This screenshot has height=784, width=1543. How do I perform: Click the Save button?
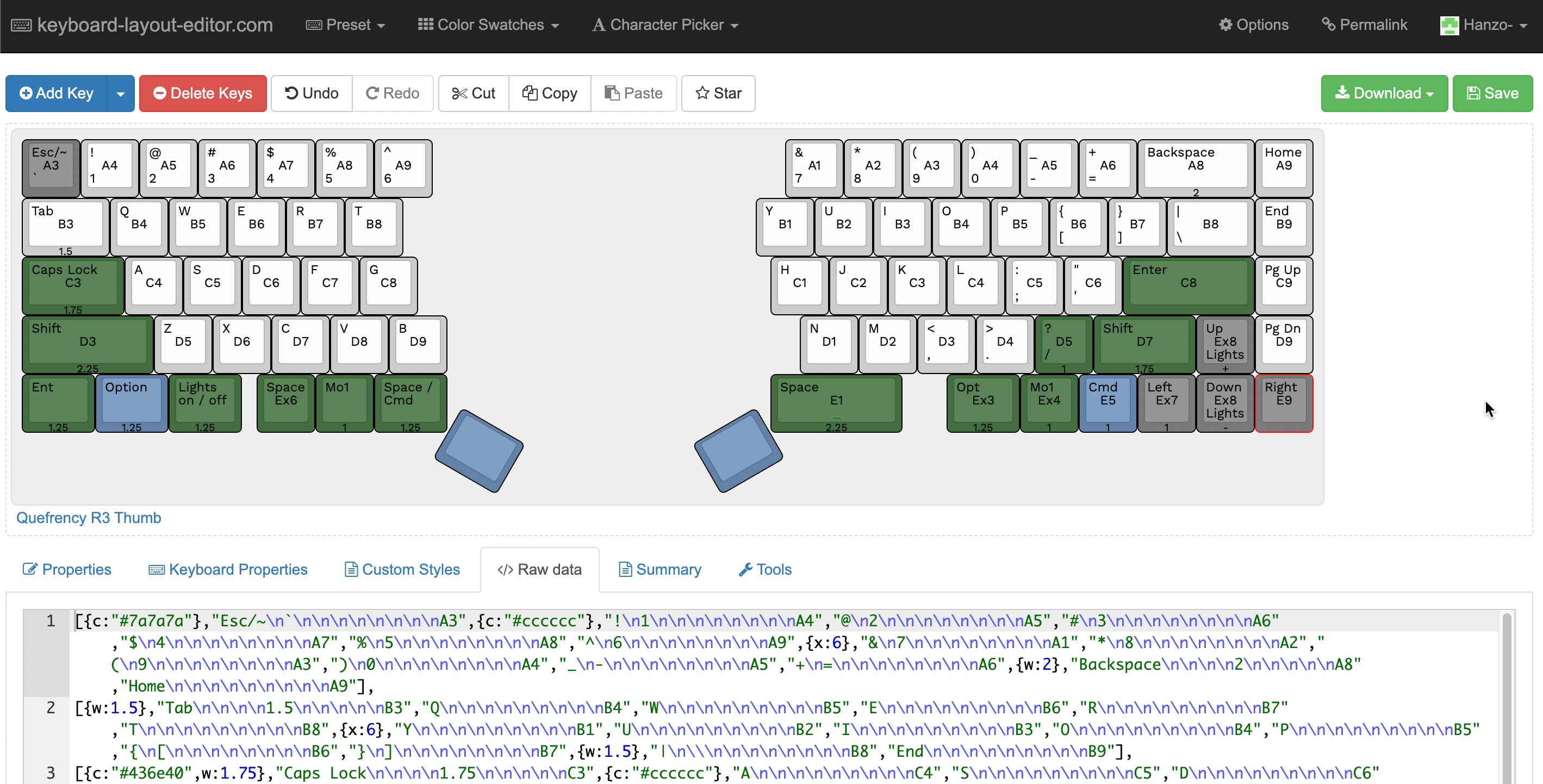(x=1492, y=93)
